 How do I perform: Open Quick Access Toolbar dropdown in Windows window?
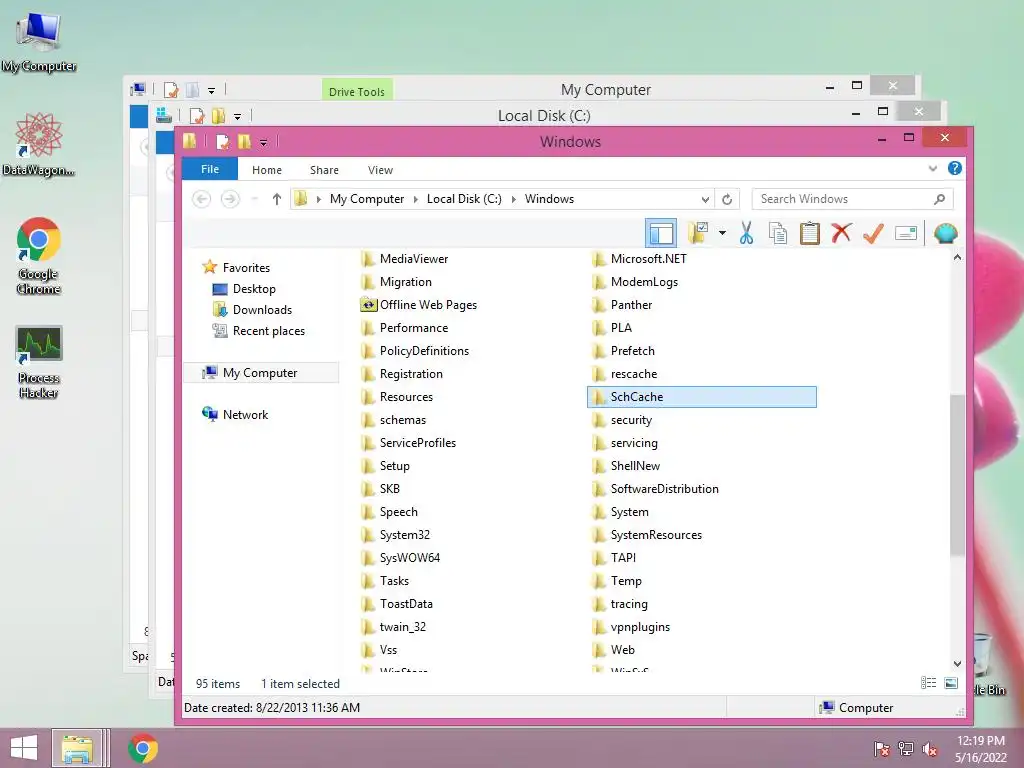click(263, 142)
